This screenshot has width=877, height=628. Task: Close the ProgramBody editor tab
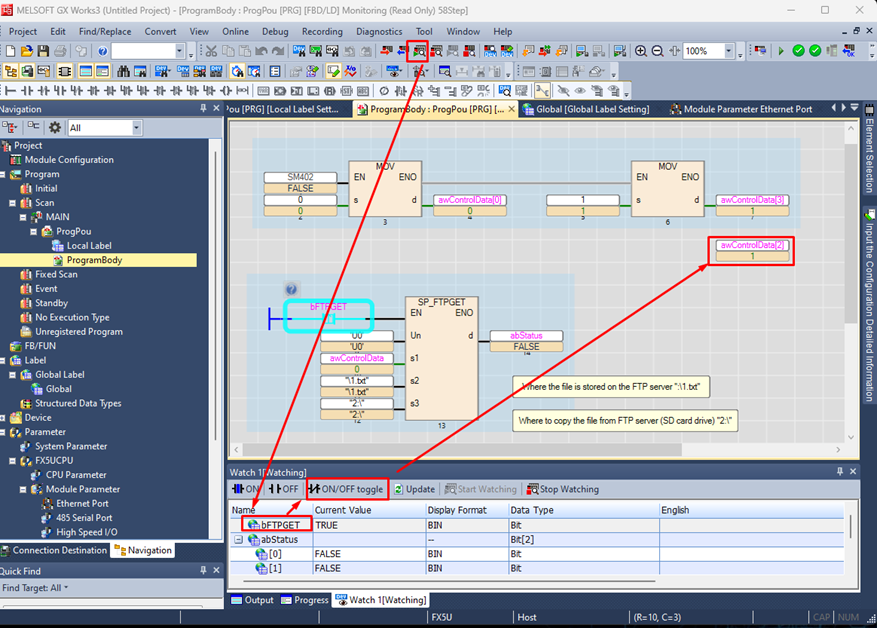pyautogui.click(x=511, y=109)
